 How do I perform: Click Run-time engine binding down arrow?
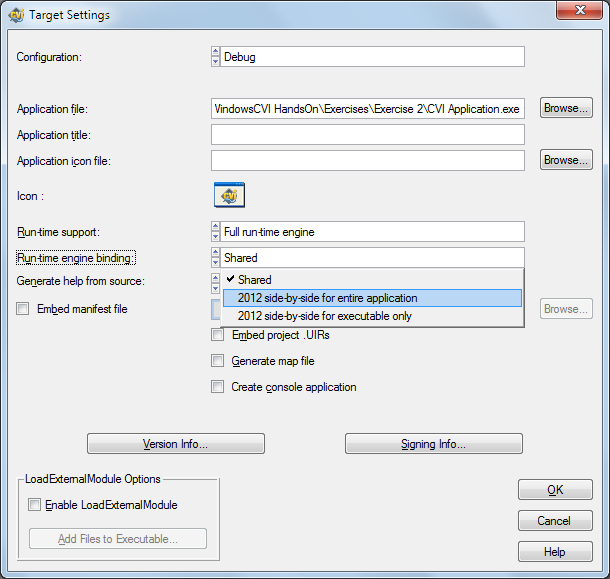(216, 262)
